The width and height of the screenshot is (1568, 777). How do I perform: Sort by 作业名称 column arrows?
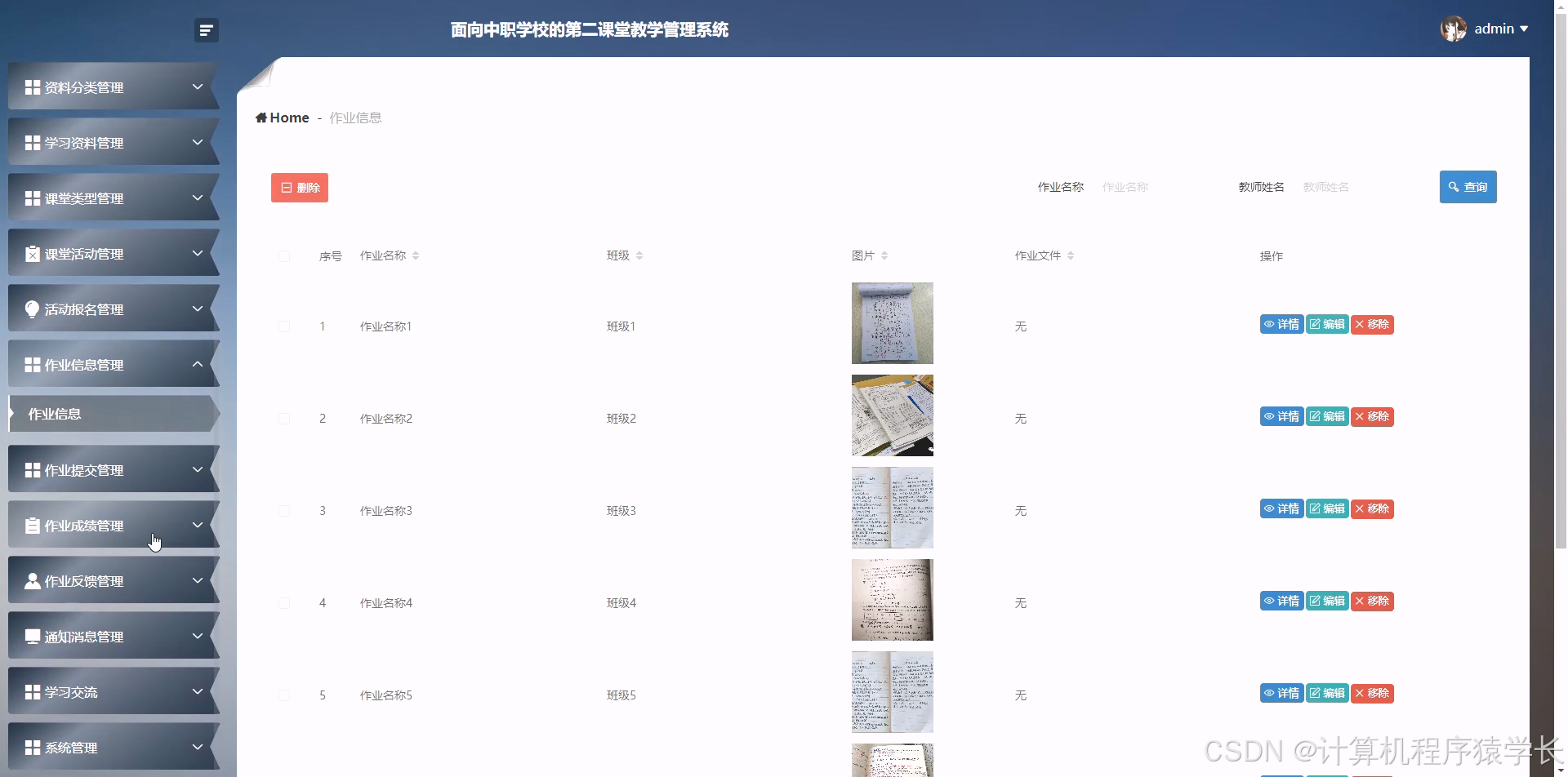point(416,255)
